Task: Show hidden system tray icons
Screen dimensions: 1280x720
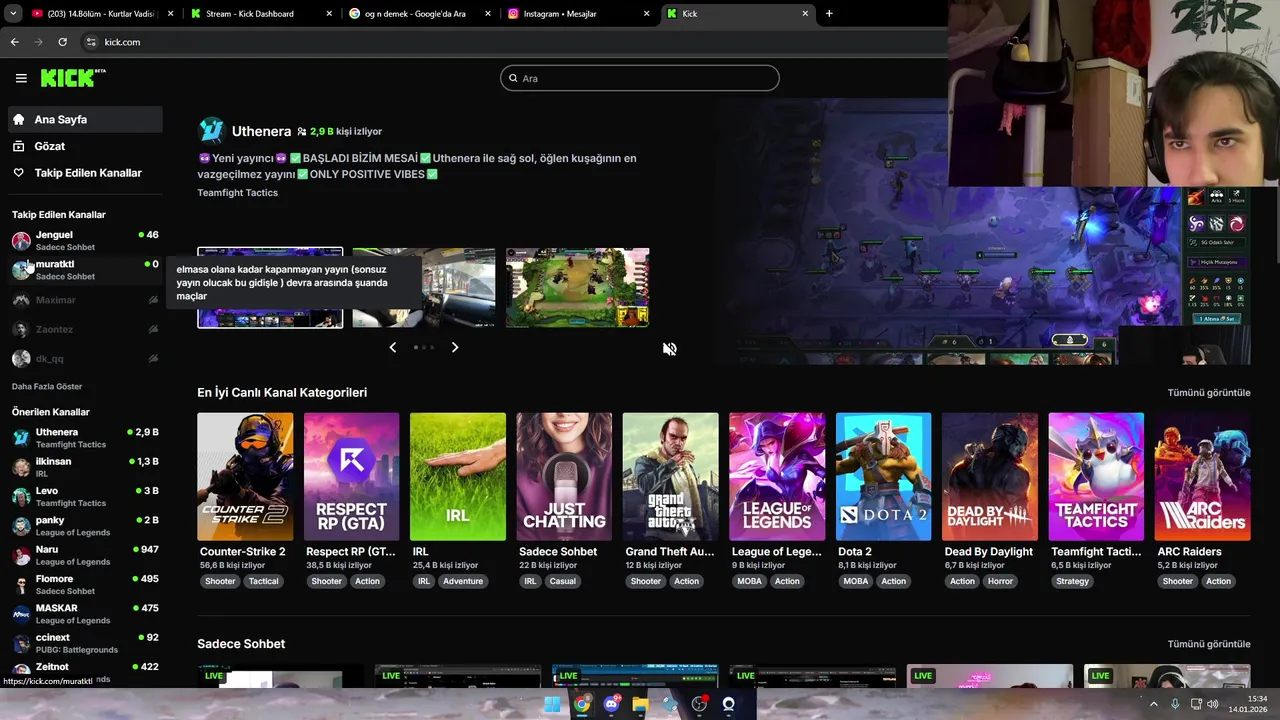Action: [1153, 704]
